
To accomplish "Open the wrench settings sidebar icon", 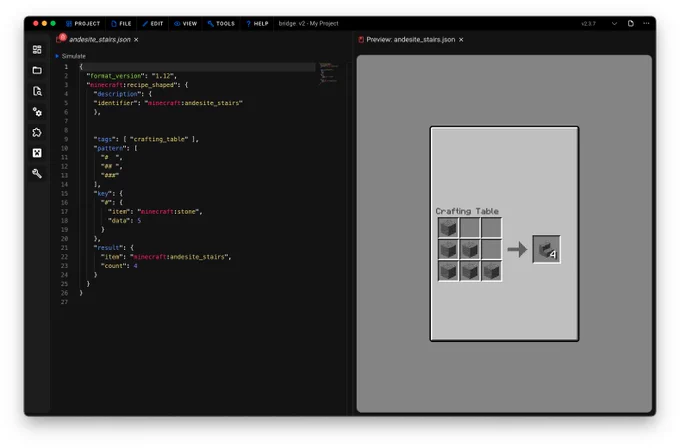I will (x=37, y=173).
